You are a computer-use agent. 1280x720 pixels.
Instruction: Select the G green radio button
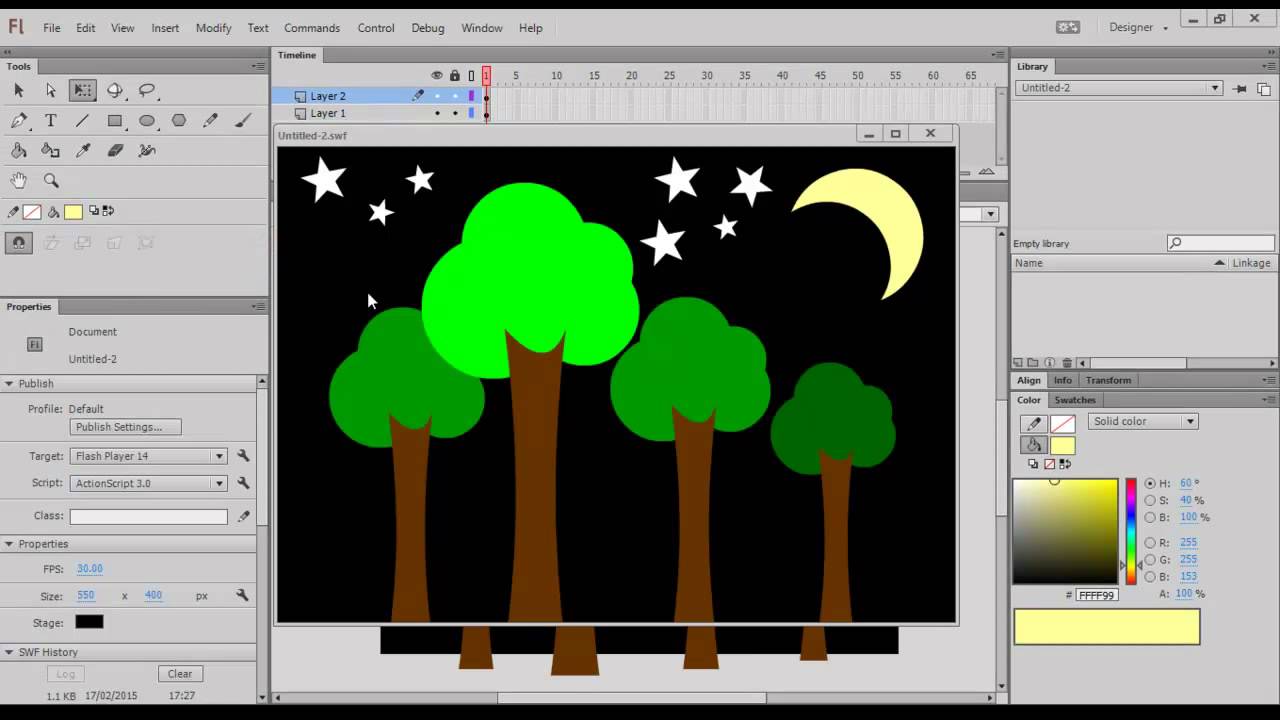point(1150,560)
